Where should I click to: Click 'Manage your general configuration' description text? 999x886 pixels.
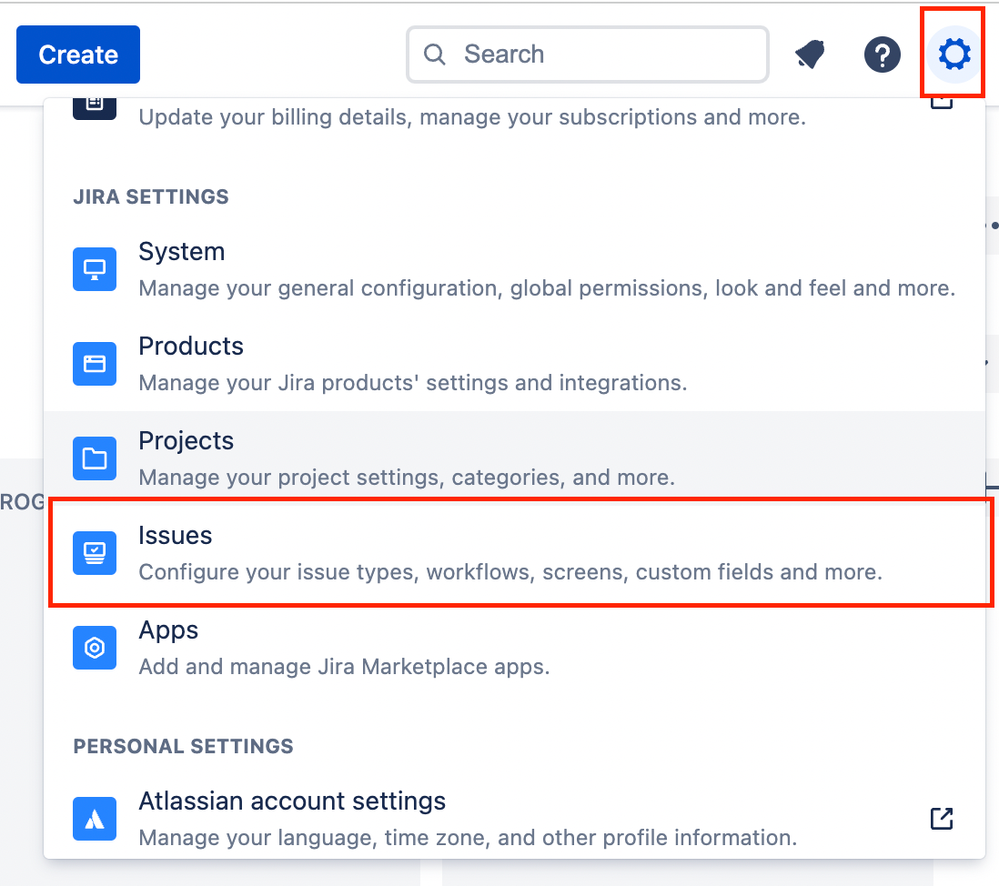tap(547, 288)
